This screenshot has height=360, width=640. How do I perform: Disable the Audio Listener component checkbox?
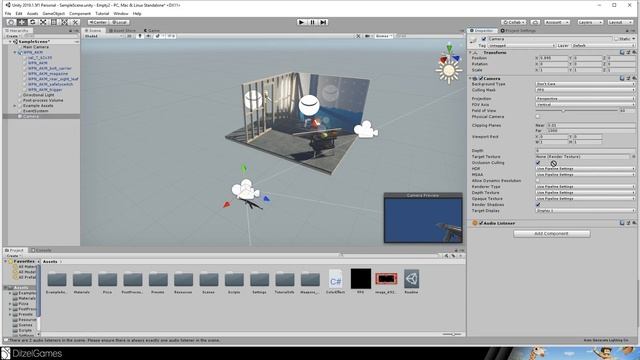(x=481, y=223)
